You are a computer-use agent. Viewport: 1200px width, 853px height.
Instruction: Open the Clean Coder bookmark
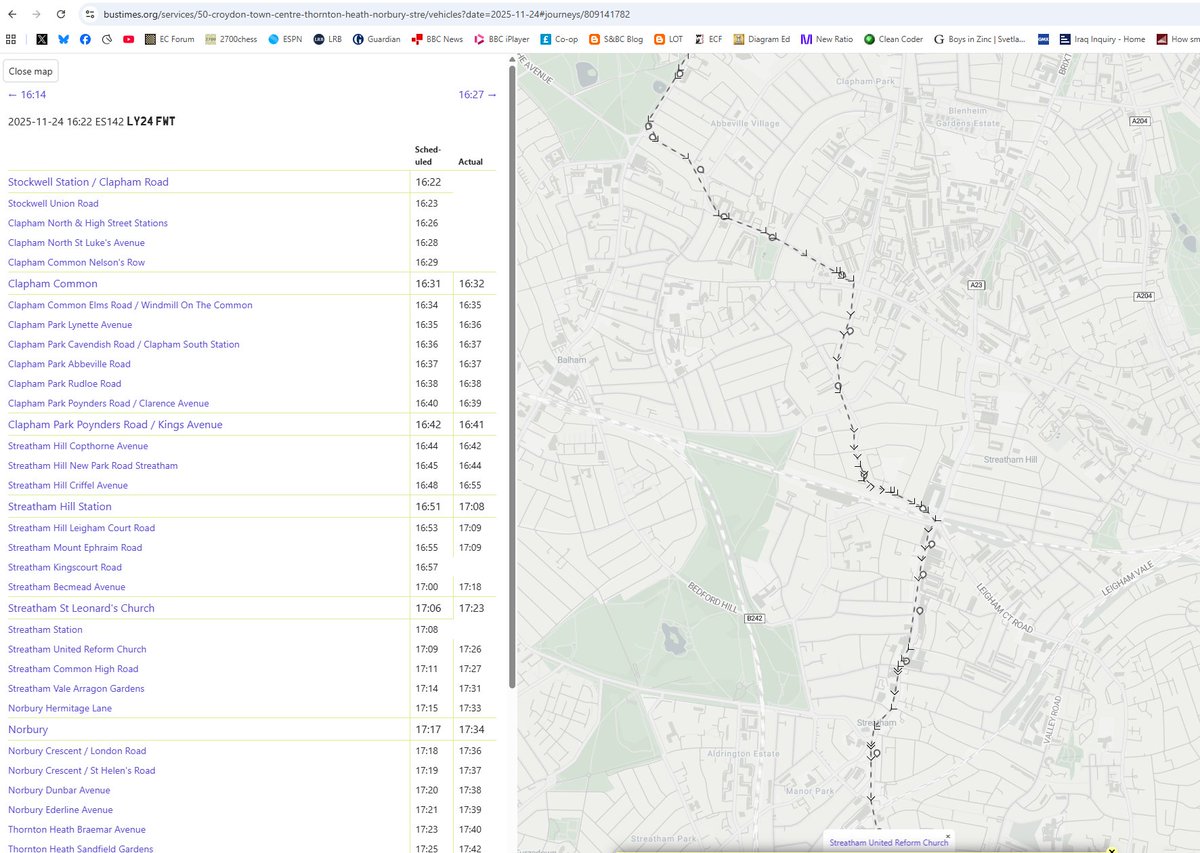894,39
